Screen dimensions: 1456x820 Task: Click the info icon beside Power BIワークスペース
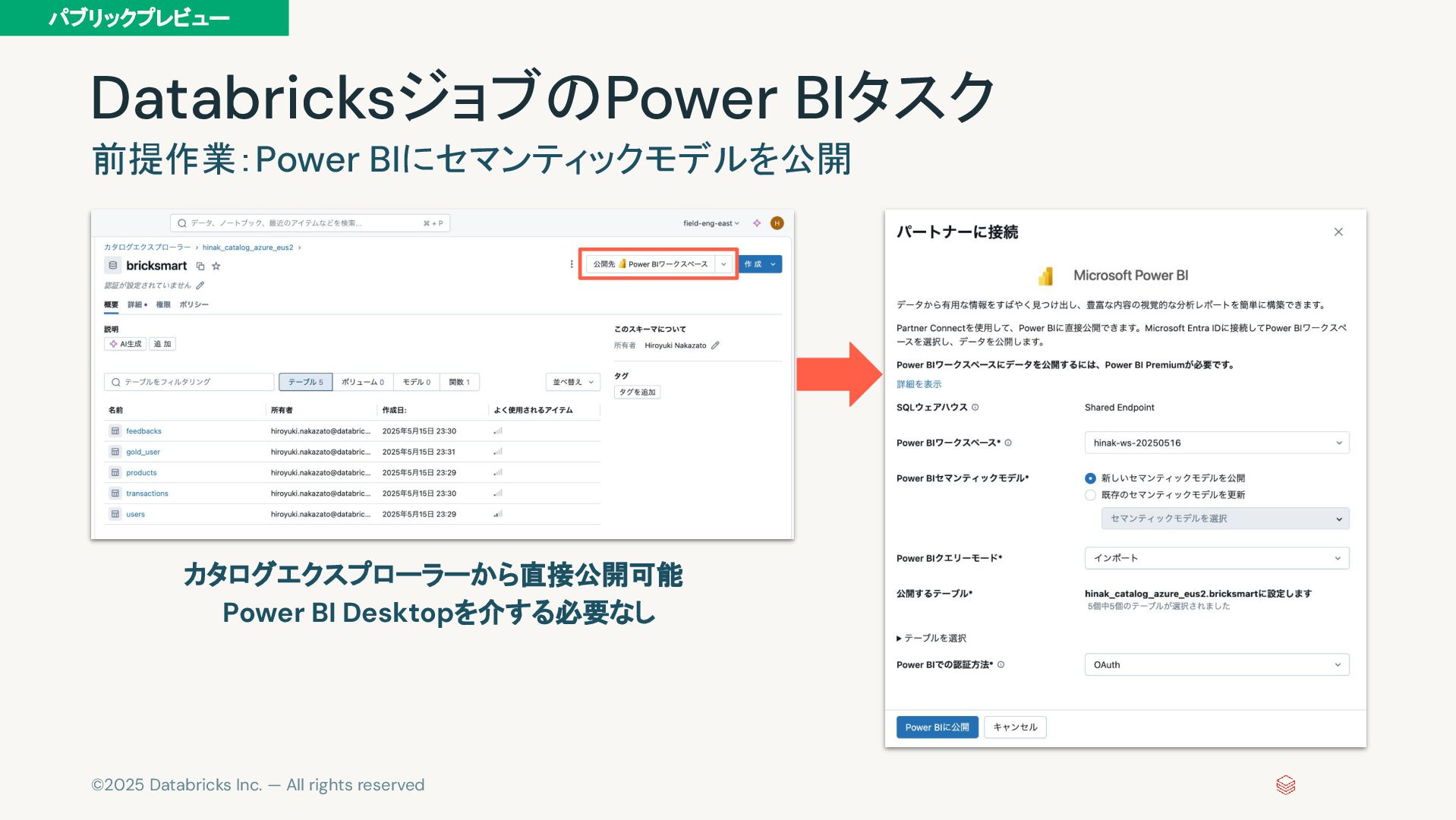click(1008, 443)
